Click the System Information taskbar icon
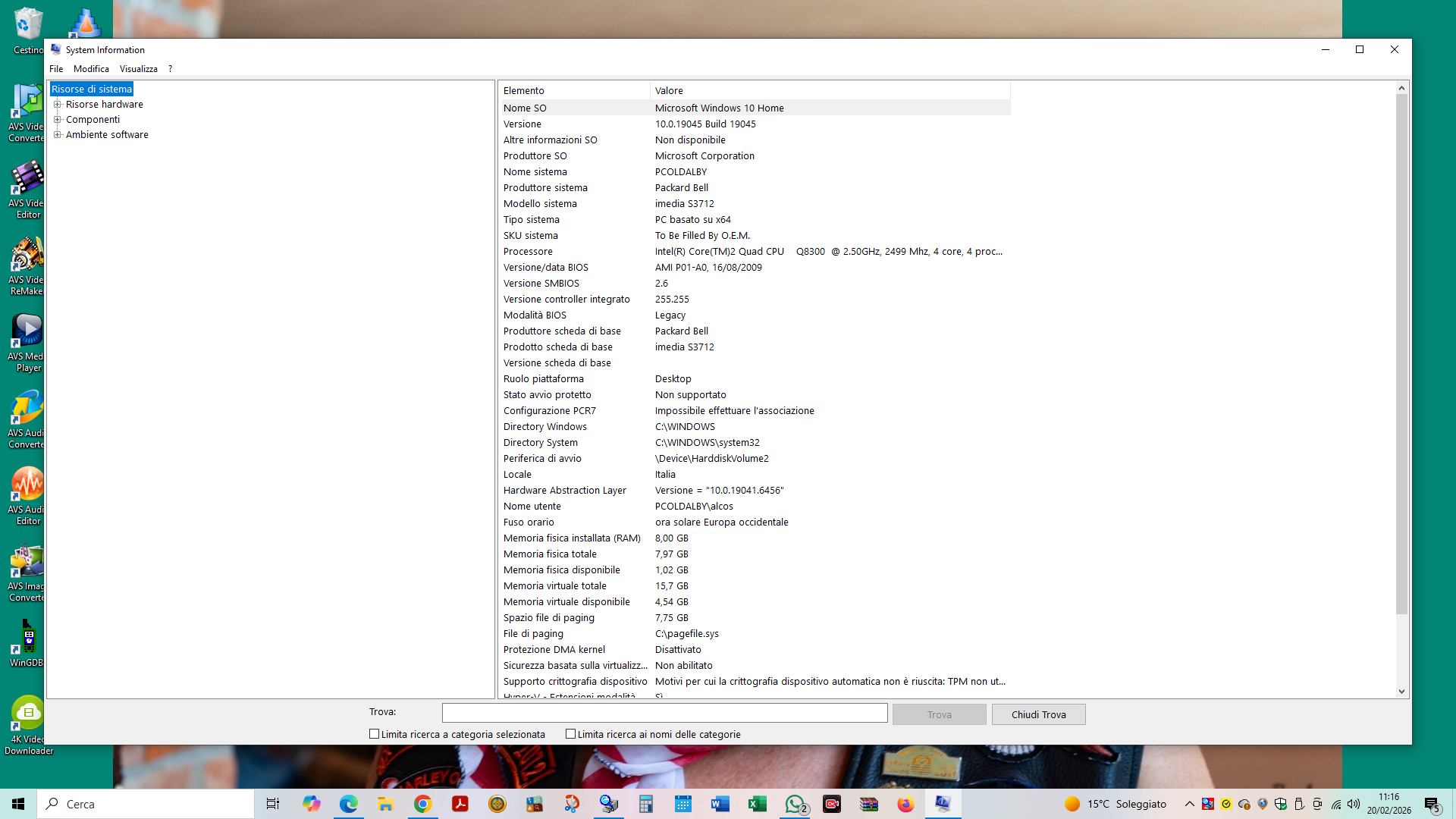The width and height of the screenshot is (1456, 819). tap(943, 804)
